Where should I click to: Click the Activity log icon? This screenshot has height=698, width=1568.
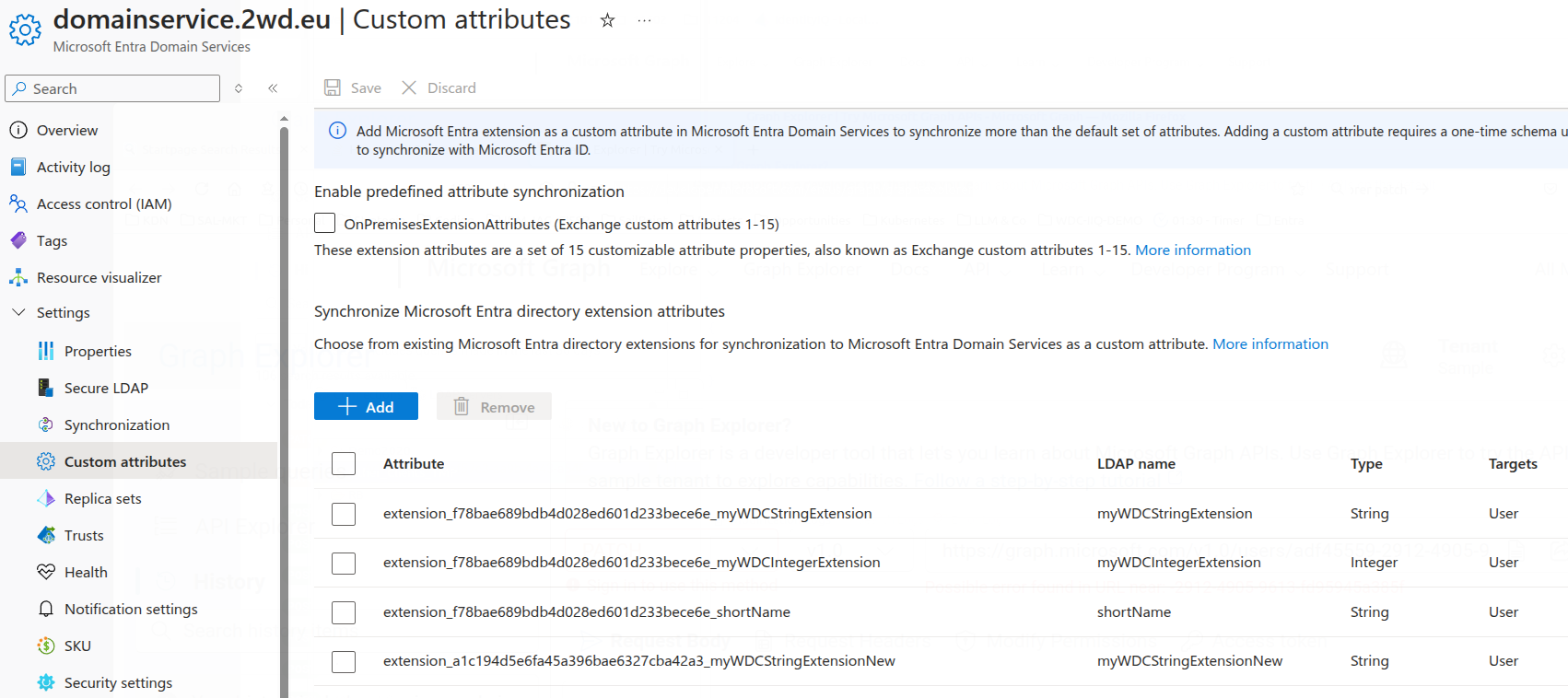pyautogui.click(x=18, y=167)
